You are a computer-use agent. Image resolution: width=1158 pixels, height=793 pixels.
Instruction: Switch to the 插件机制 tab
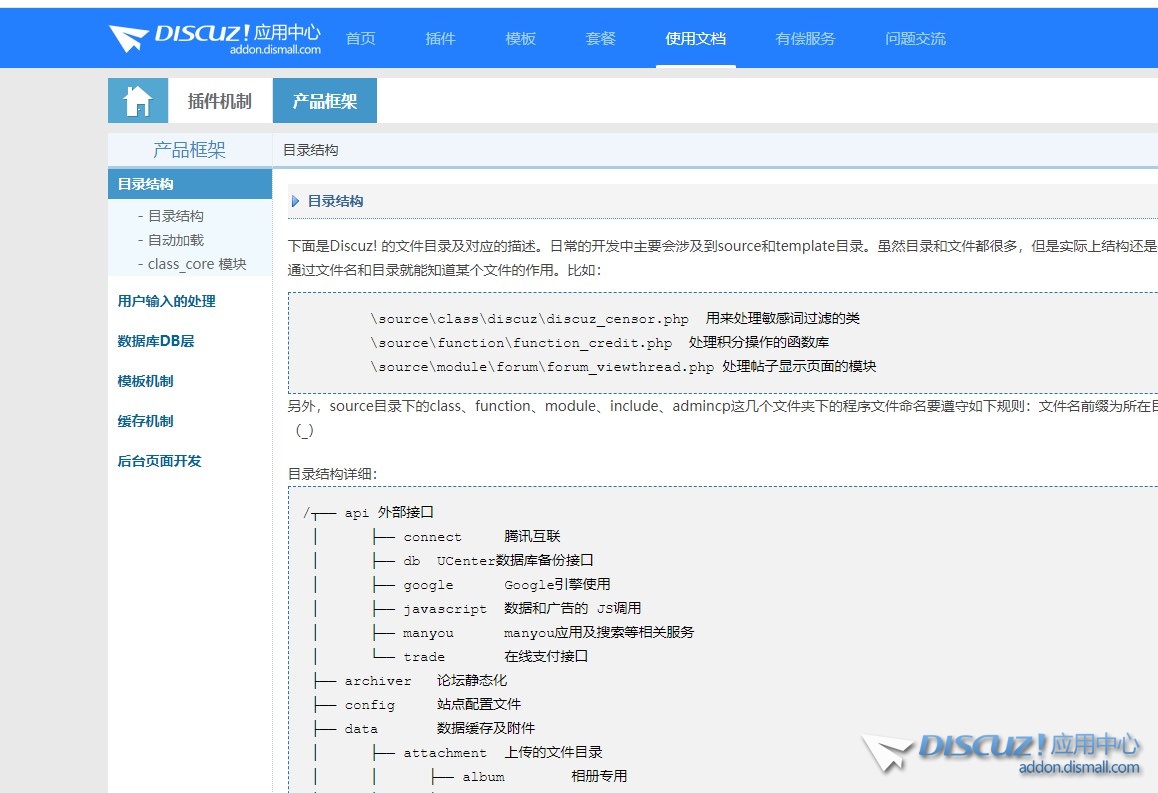220,100
